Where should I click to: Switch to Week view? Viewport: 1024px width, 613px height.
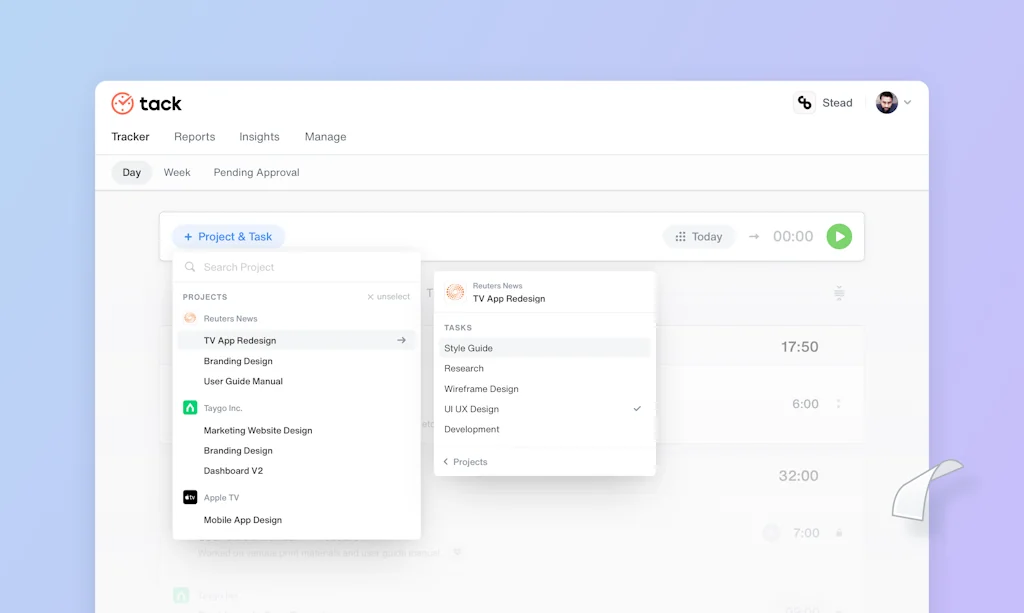click(177, 172)
